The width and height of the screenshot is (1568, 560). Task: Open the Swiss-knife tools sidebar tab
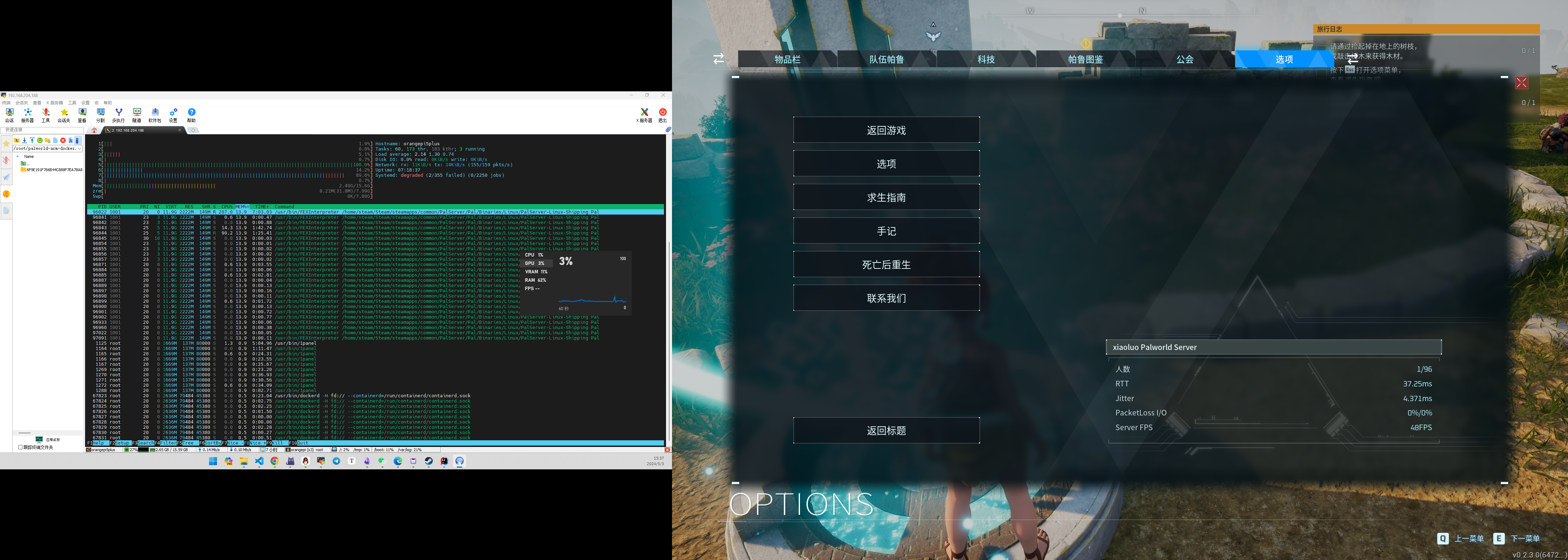coord(6,160)
